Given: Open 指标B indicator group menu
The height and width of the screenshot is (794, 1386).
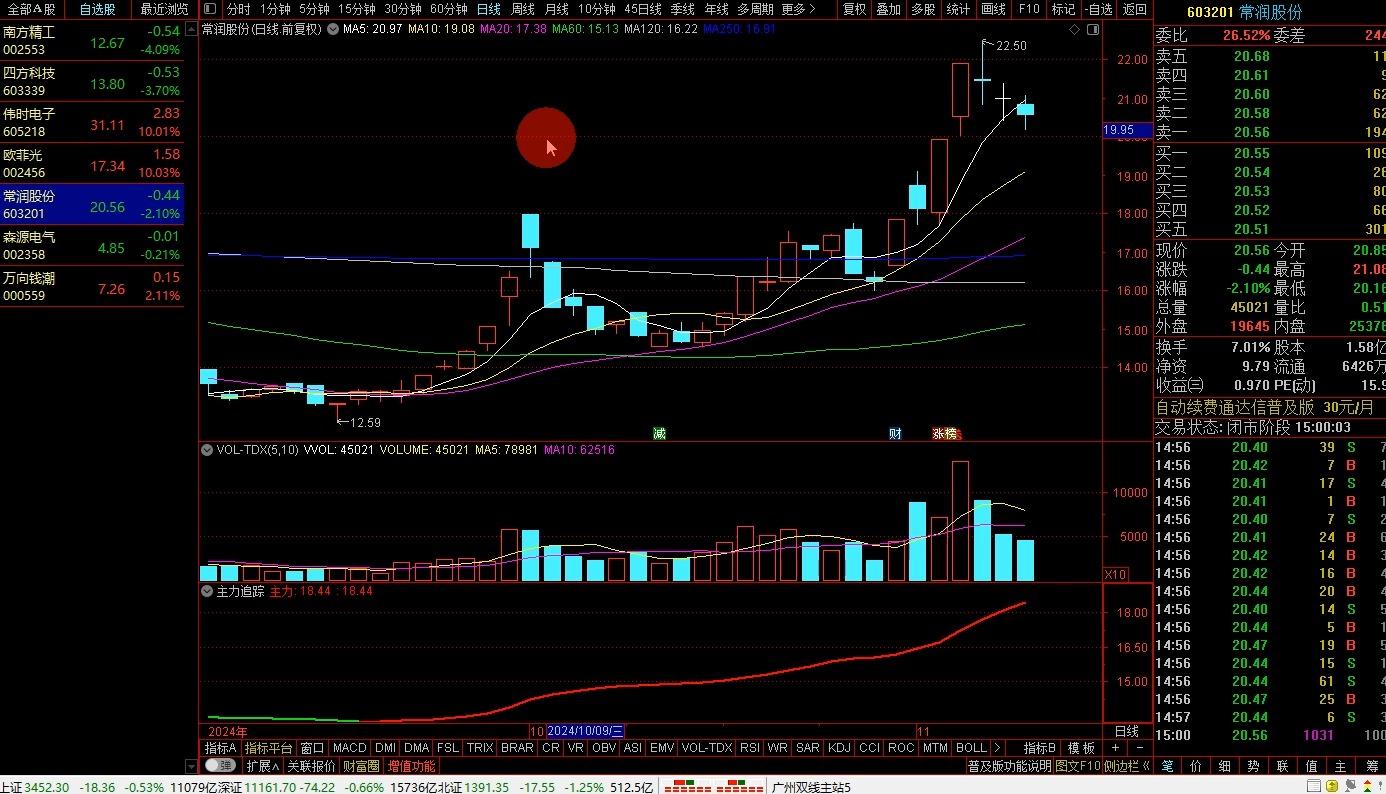Looking at the screenshot, I should point(1039,748).
